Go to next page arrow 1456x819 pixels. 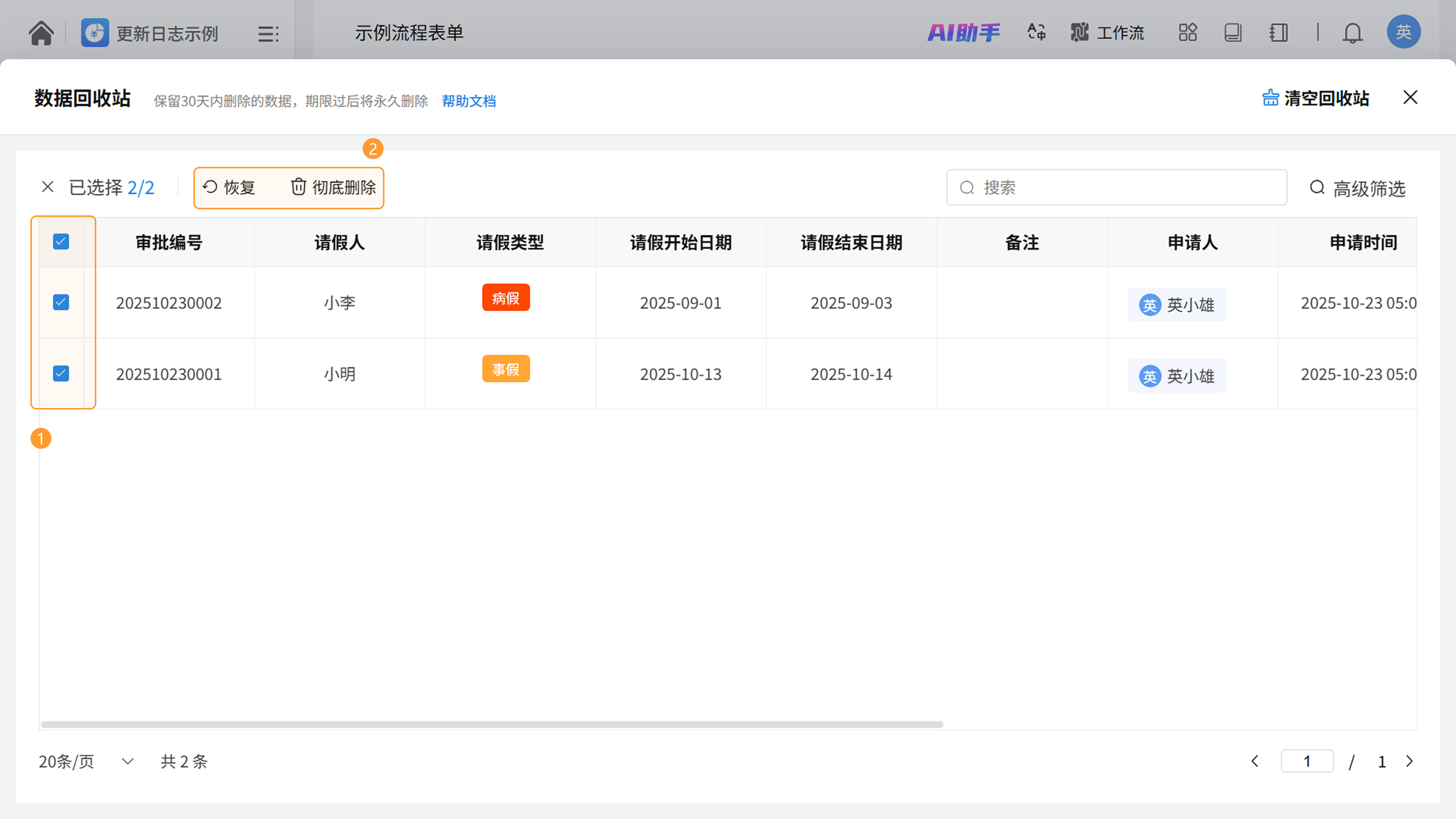(x=1409, y=761)
